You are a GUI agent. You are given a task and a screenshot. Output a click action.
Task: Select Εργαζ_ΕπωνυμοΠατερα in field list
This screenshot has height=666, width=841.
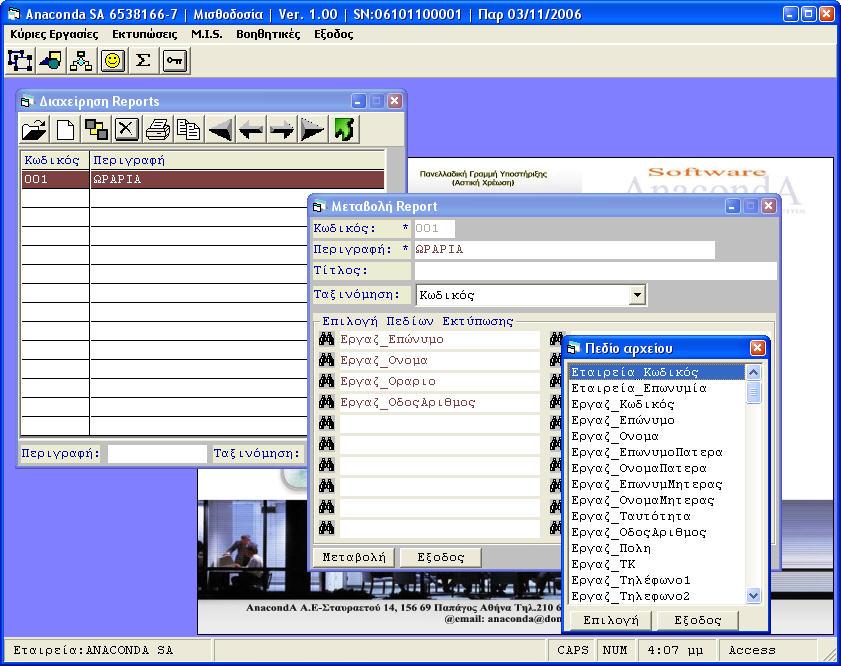(x=656, y=453)
